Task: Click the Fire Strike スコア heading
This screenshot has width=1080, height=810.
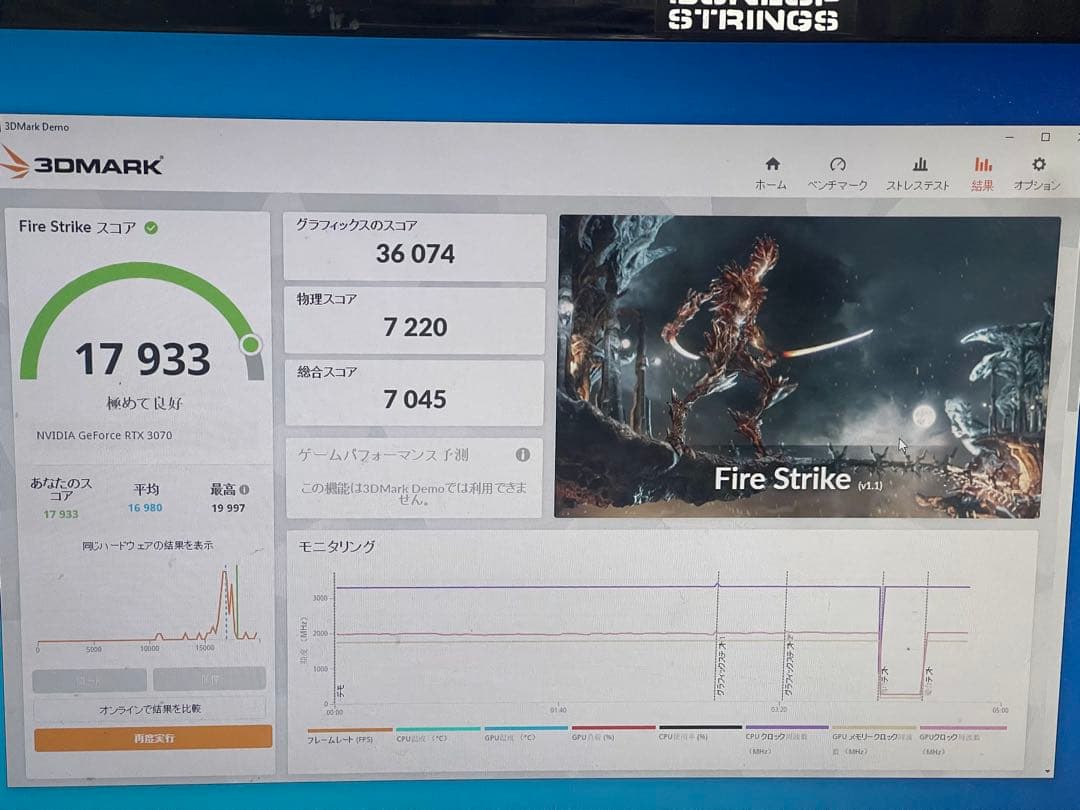Action: tap(77, 227)
